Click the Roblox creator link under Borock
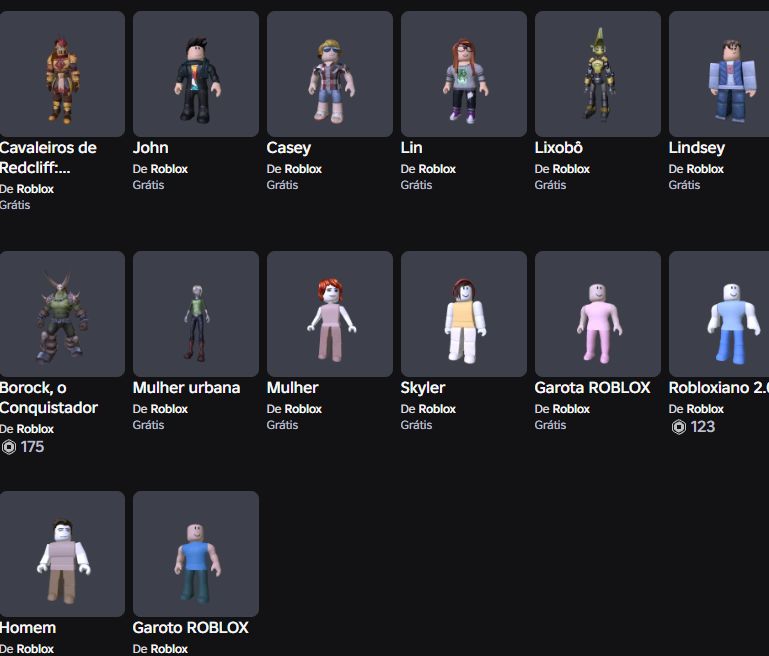 click(x=35, y=429)
